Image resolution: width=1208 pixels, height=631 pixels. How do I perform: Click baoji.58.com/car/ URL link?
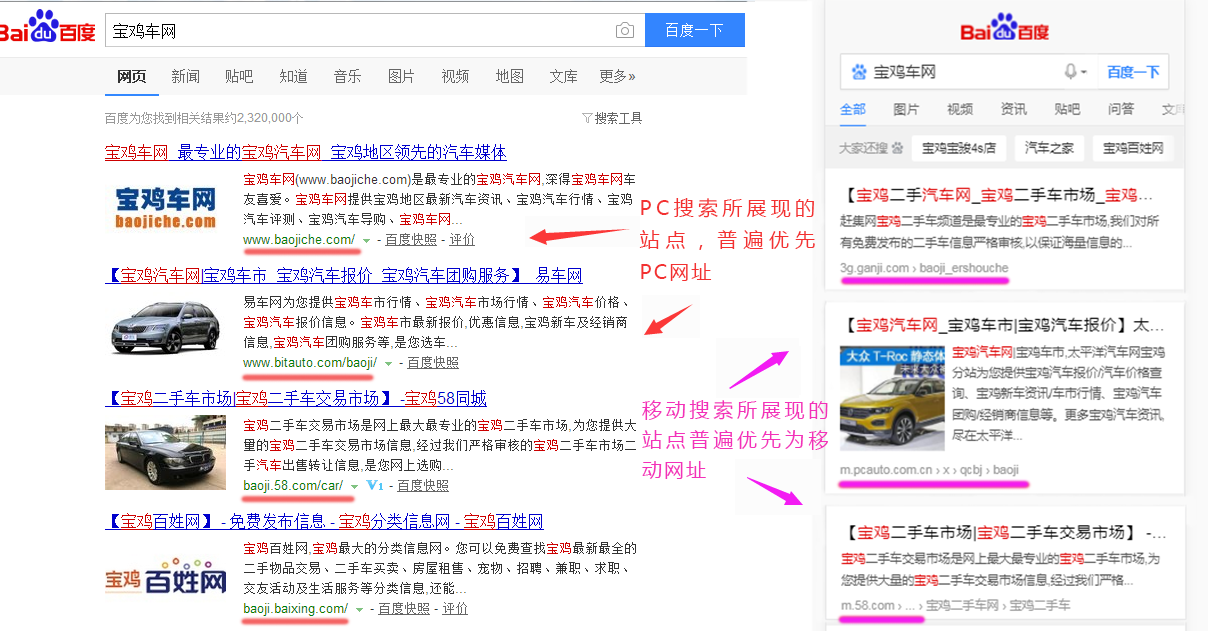293,486
